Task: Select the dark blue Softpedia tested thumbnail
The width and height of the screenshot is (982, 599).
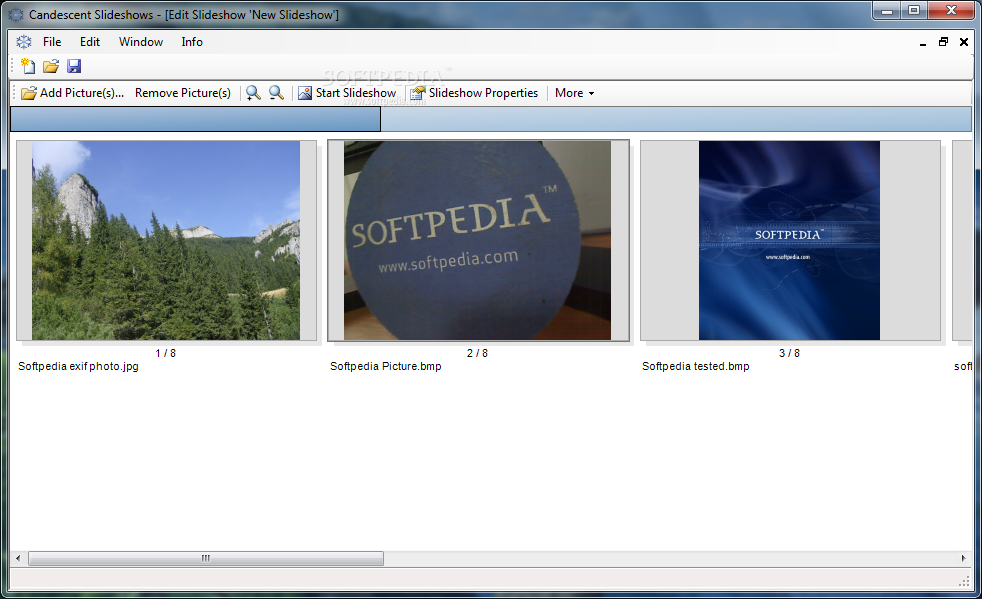Action: (x=789, y=241)
